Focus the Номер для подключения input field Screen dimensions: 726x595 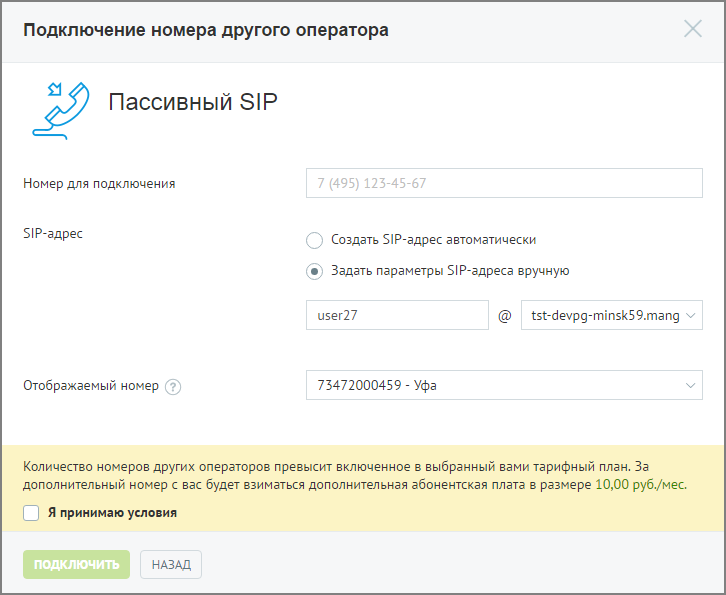tap(504, 183)
